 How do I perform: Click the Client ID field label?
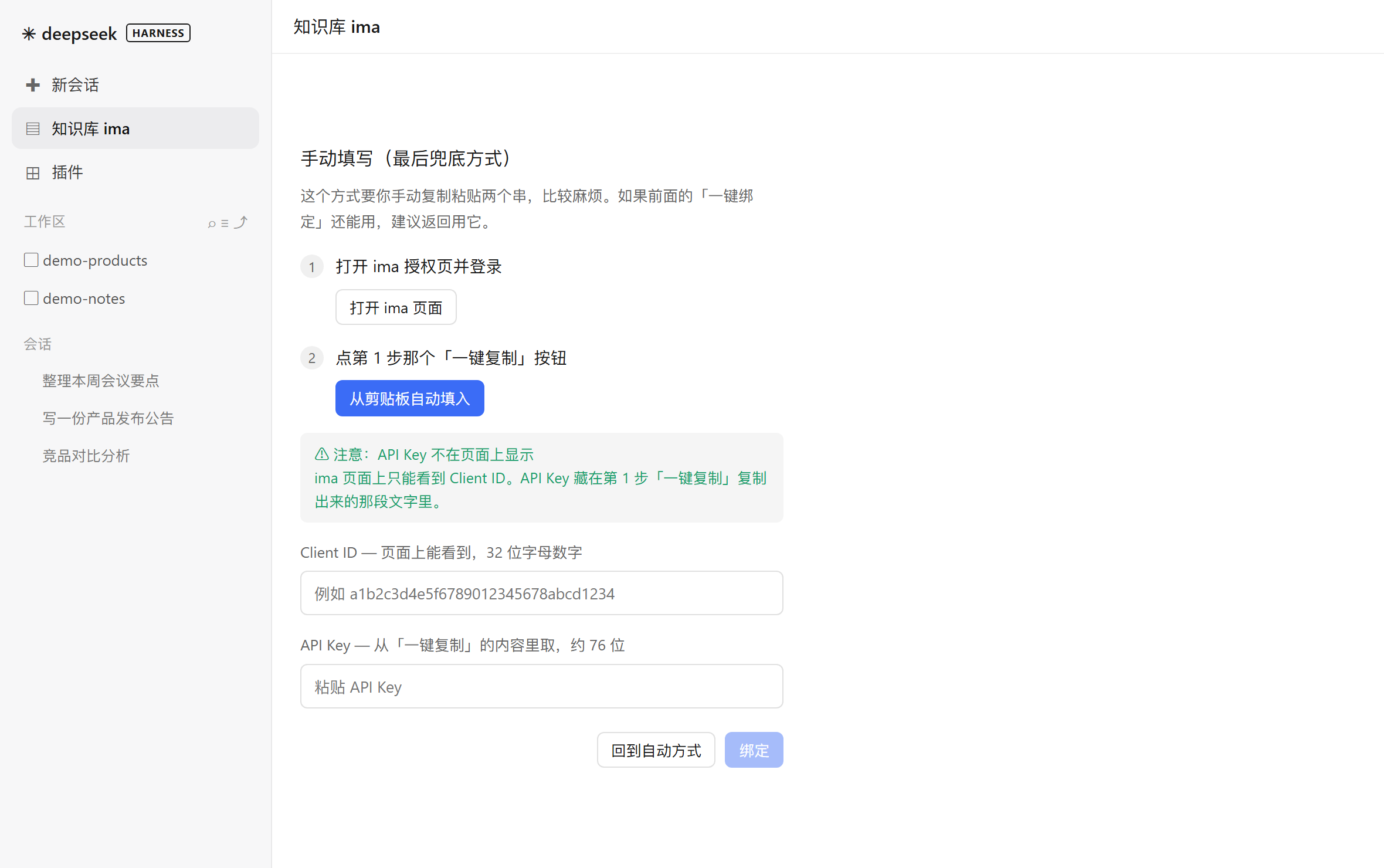(441, 552)
